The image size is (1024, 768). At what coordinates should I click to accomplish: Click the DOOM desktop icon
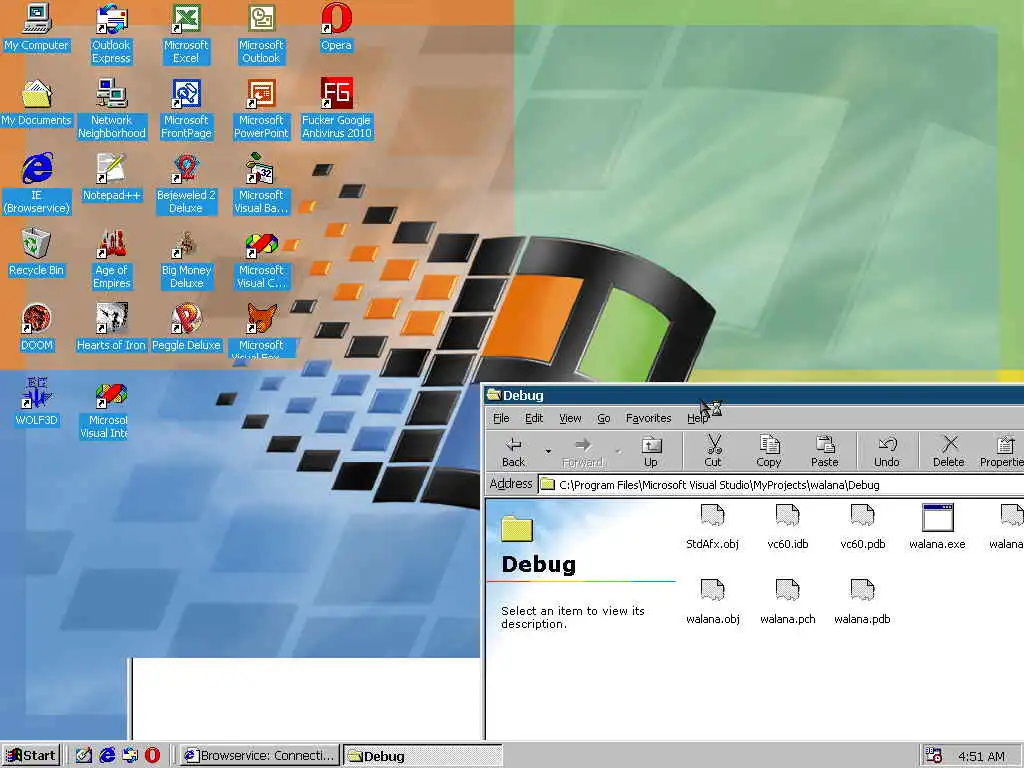(x=37, y=327)
